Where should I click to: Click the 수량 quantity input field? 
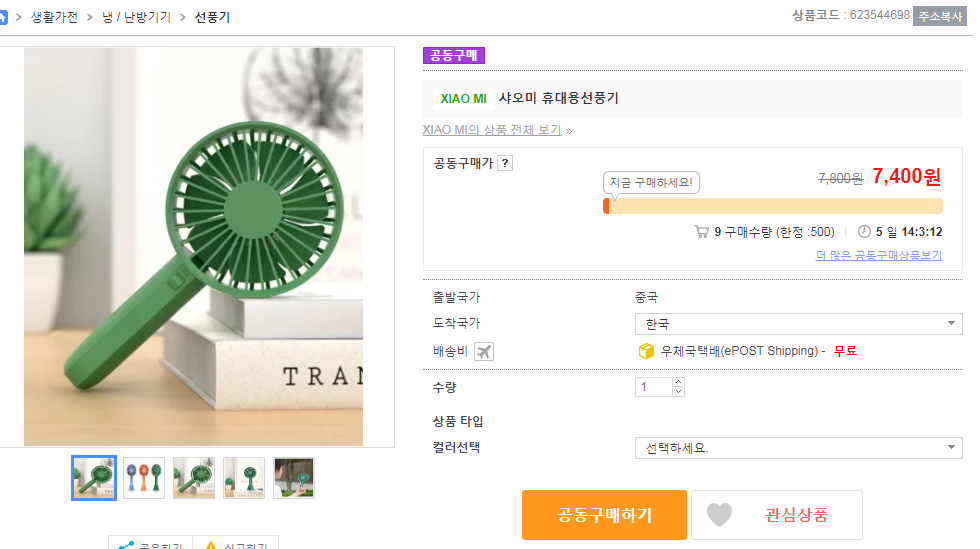click(653, 387)
